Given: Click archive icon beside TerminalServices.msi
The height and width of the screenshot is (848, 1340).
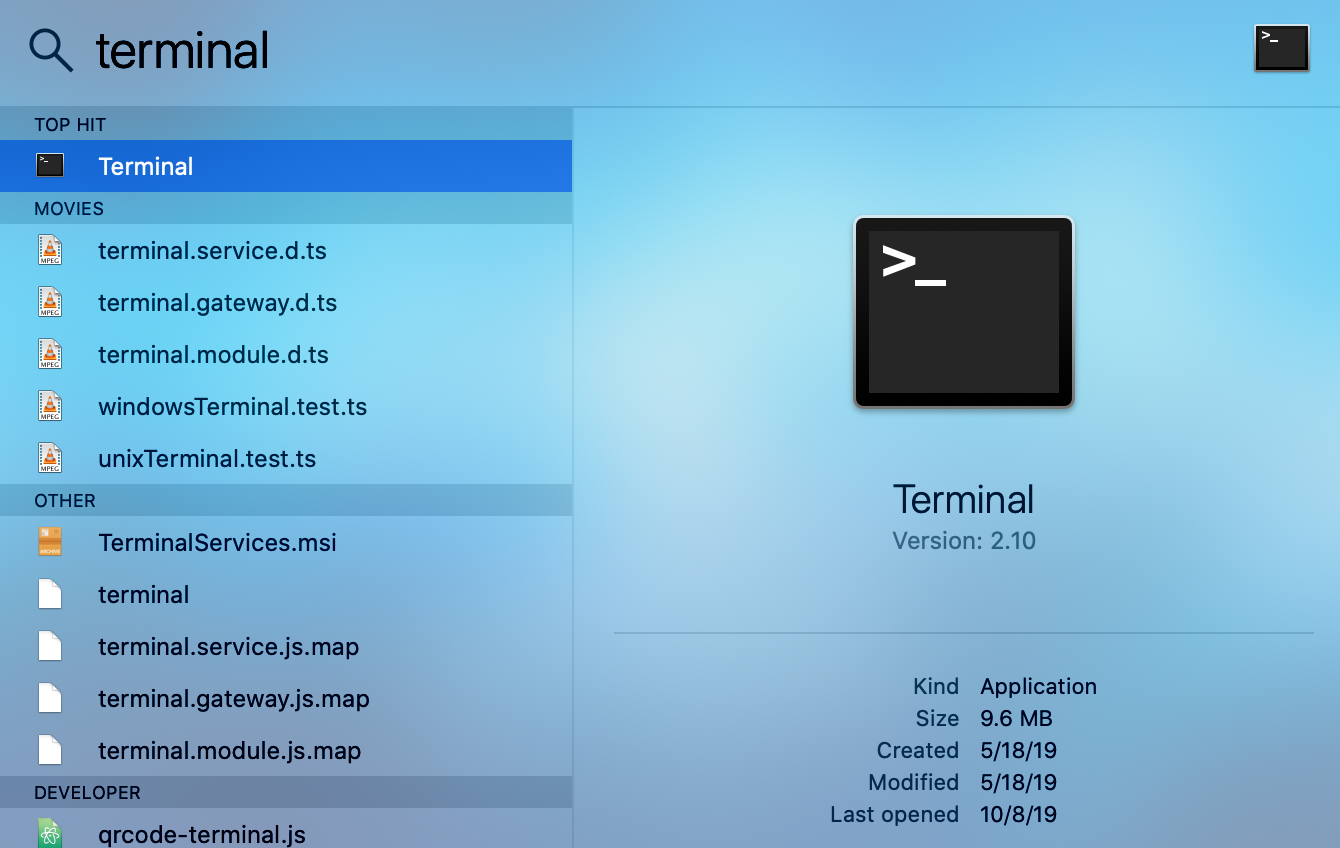Looking at the screenshot, I should tap(50, 542).
